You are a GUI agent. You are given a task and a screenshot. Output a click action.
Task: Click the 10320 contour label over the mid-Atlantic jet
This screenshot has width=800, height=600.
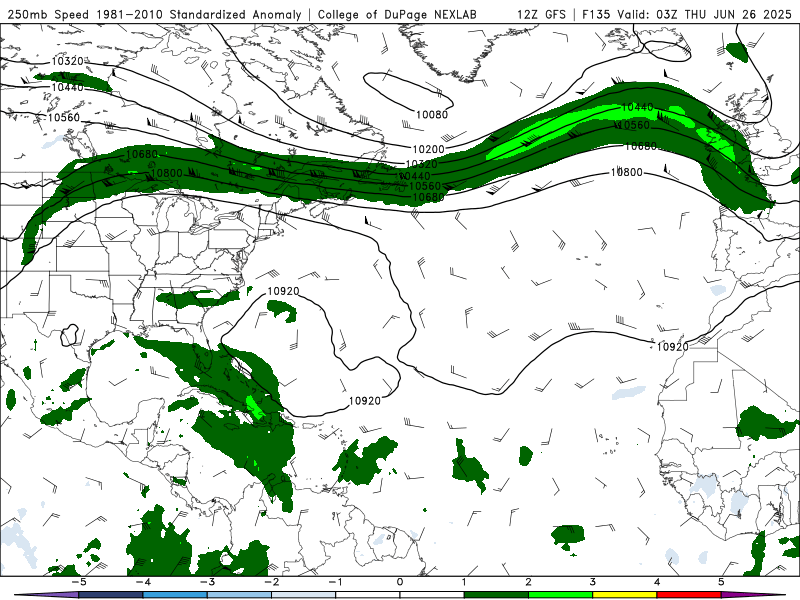[x=421, y=164]
